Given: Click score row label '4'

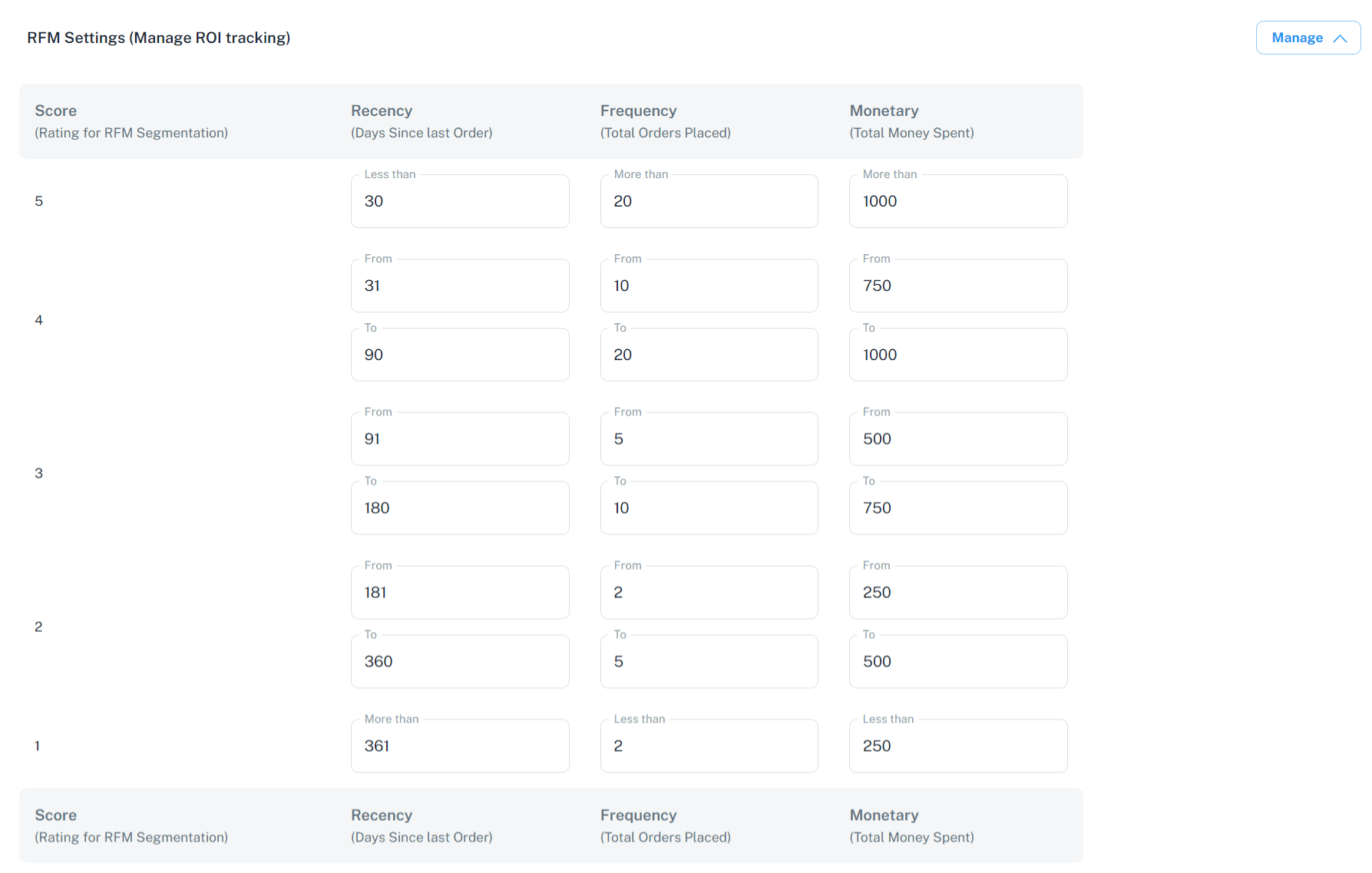Looking at the screenshot, I should point(39,320).
